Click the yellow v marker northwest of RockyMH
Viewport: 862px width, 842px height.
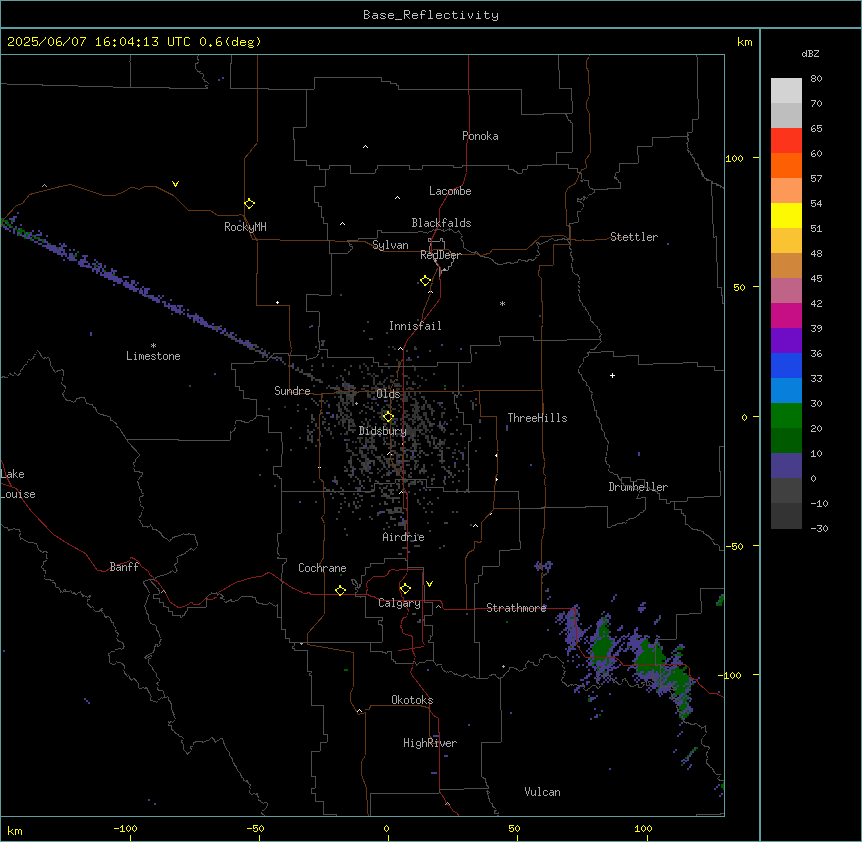click(x=175, y=184)
